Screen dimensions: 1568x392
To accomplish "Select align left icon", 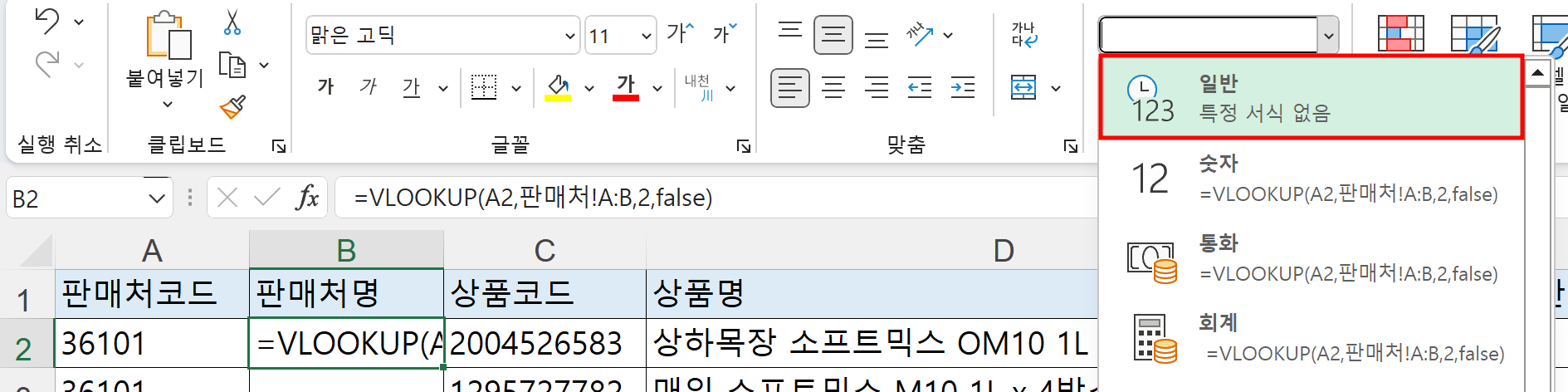I will tap(790, 87).
